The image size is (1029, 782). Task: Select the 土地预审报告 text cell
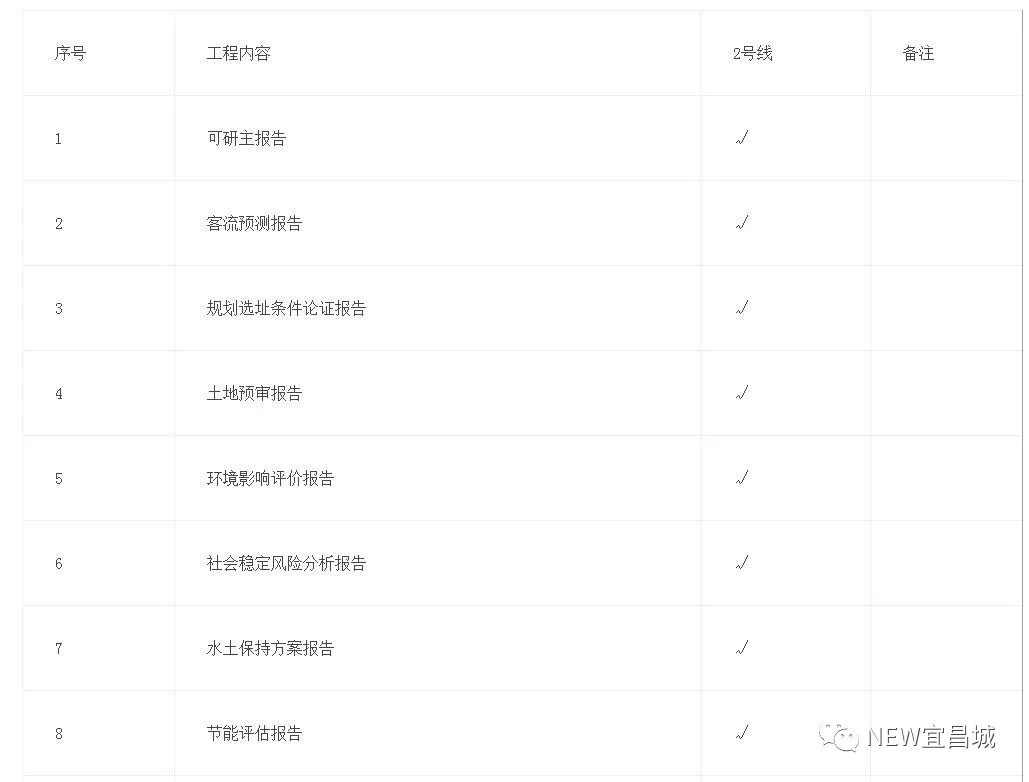pyautogui.click(x=254, y=393)
